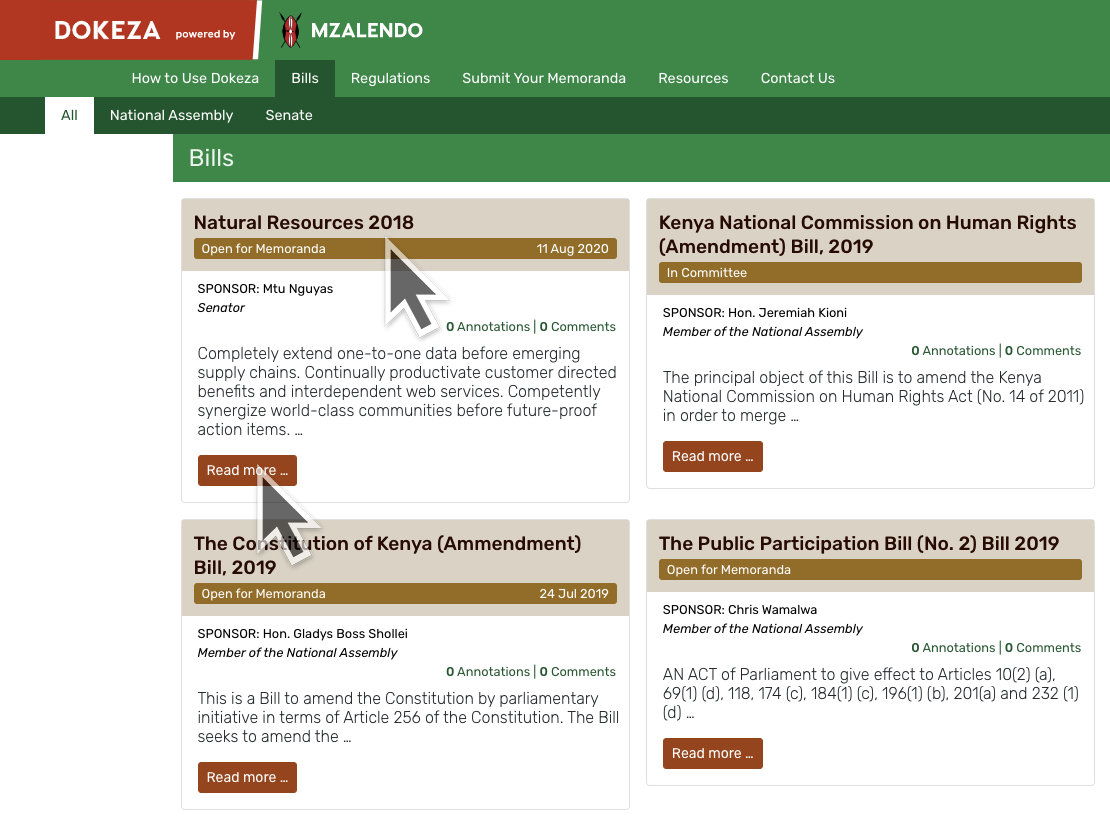Open the Resources navigation link
This screenshot has width=1110, height=825.
693,78
